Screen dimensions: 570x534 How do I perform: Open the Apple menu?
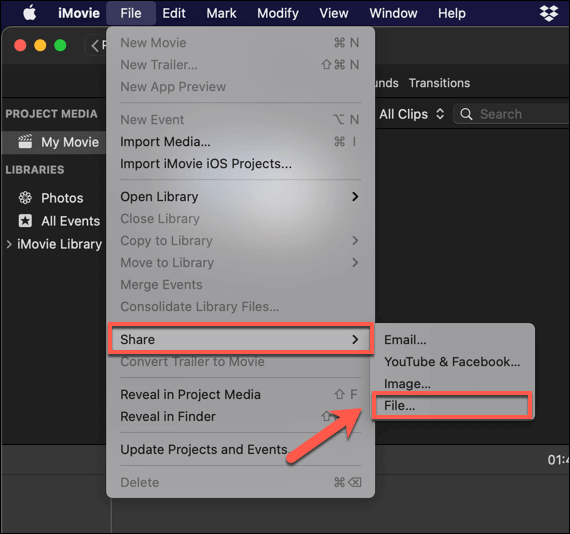30,13
